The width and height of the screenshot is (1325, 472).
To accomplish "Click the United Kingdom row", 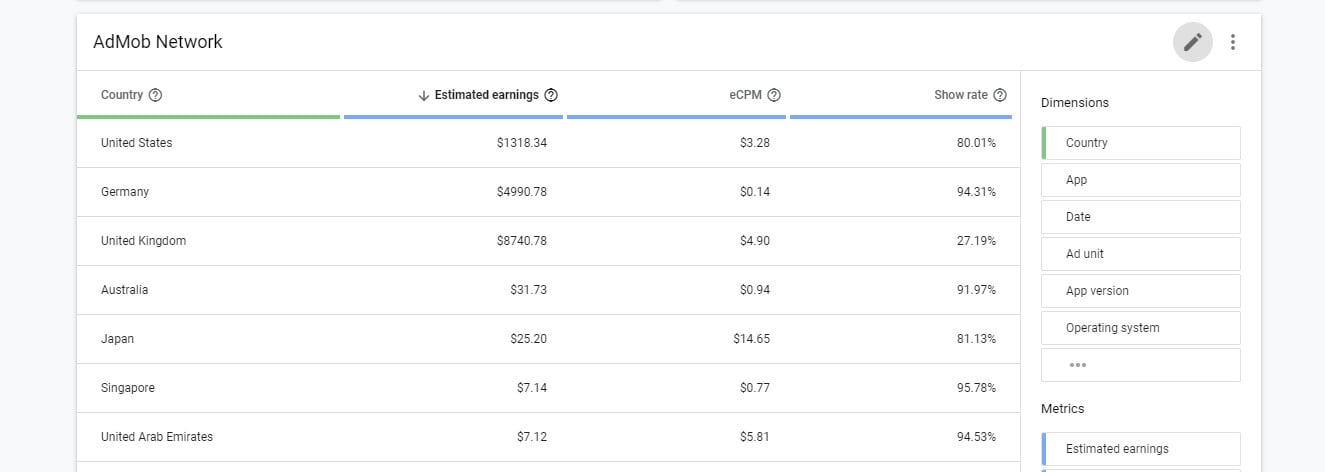I will 548,241.
